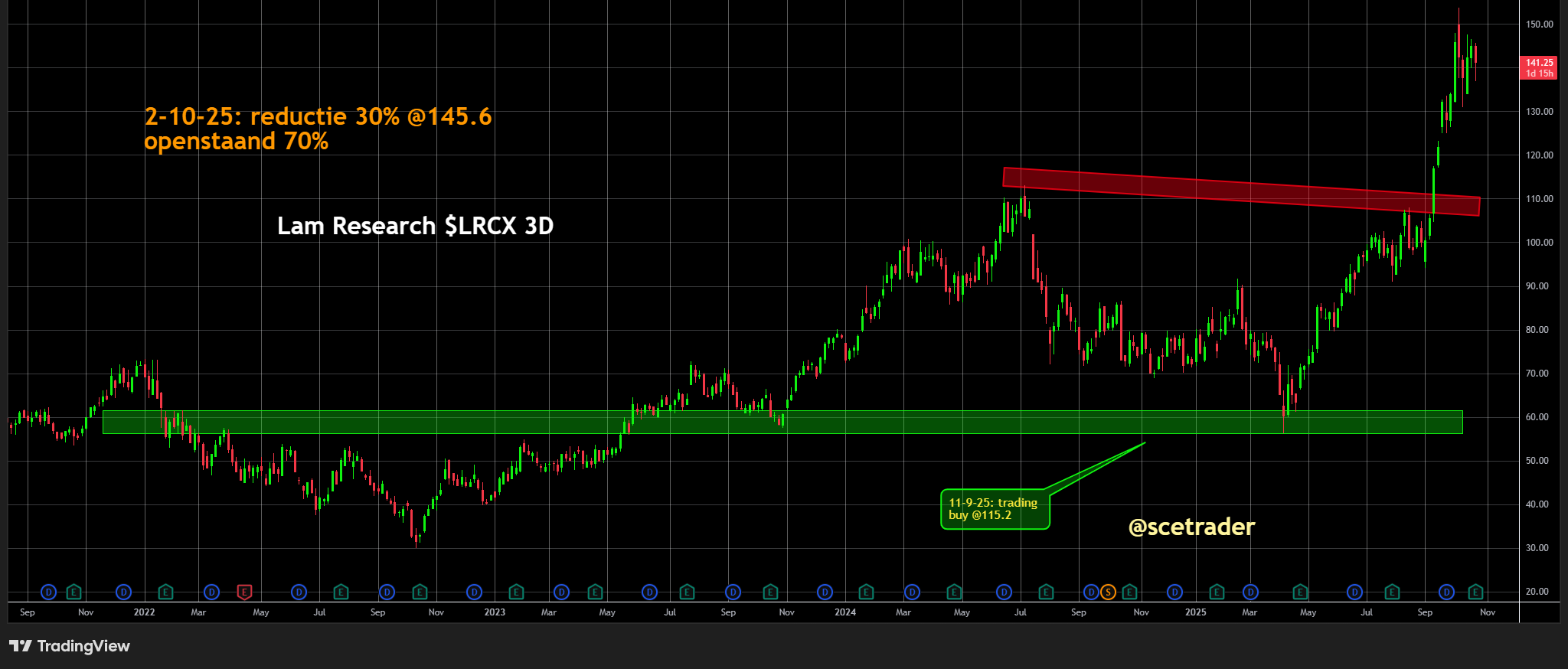Click the 2024 label on time axis
The height and width of the screenshot is (669, 1568).
coord(845,612)
